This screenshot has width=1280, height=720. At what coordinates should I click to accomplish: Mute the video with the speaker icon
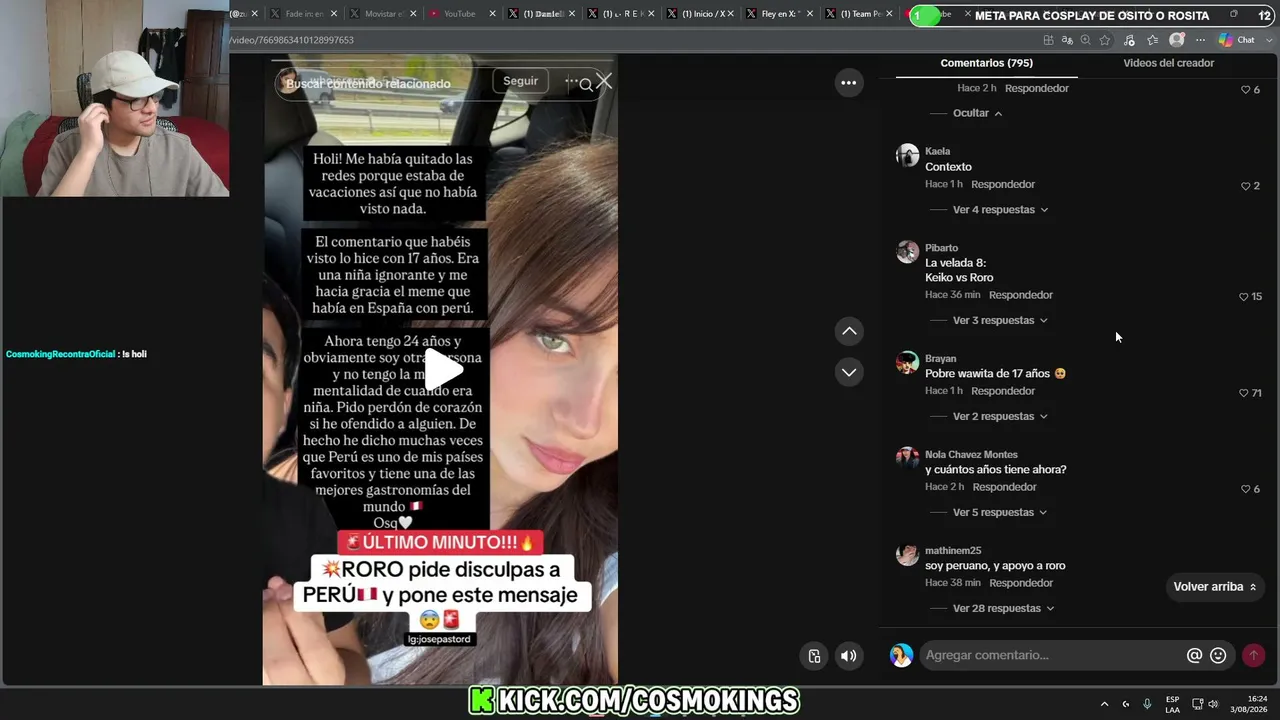(x=848, y=656)
